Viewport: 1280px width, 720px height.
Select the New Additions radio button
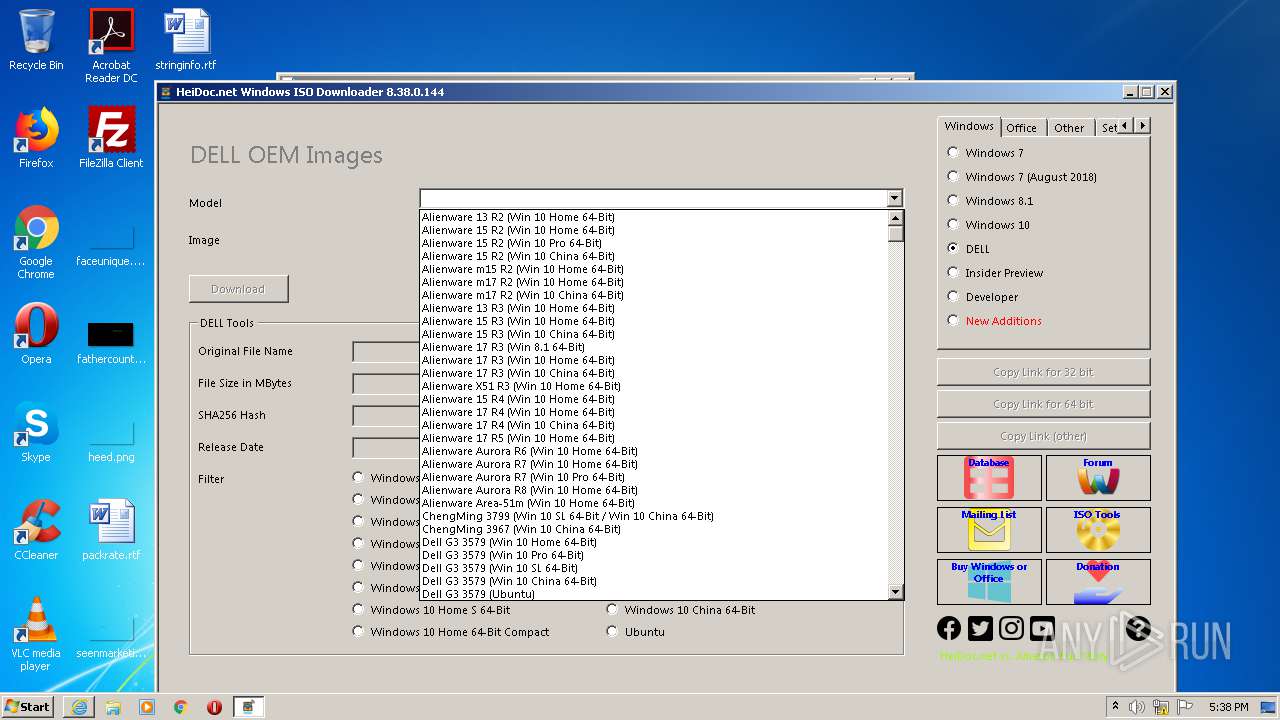(x=953, y=321)
